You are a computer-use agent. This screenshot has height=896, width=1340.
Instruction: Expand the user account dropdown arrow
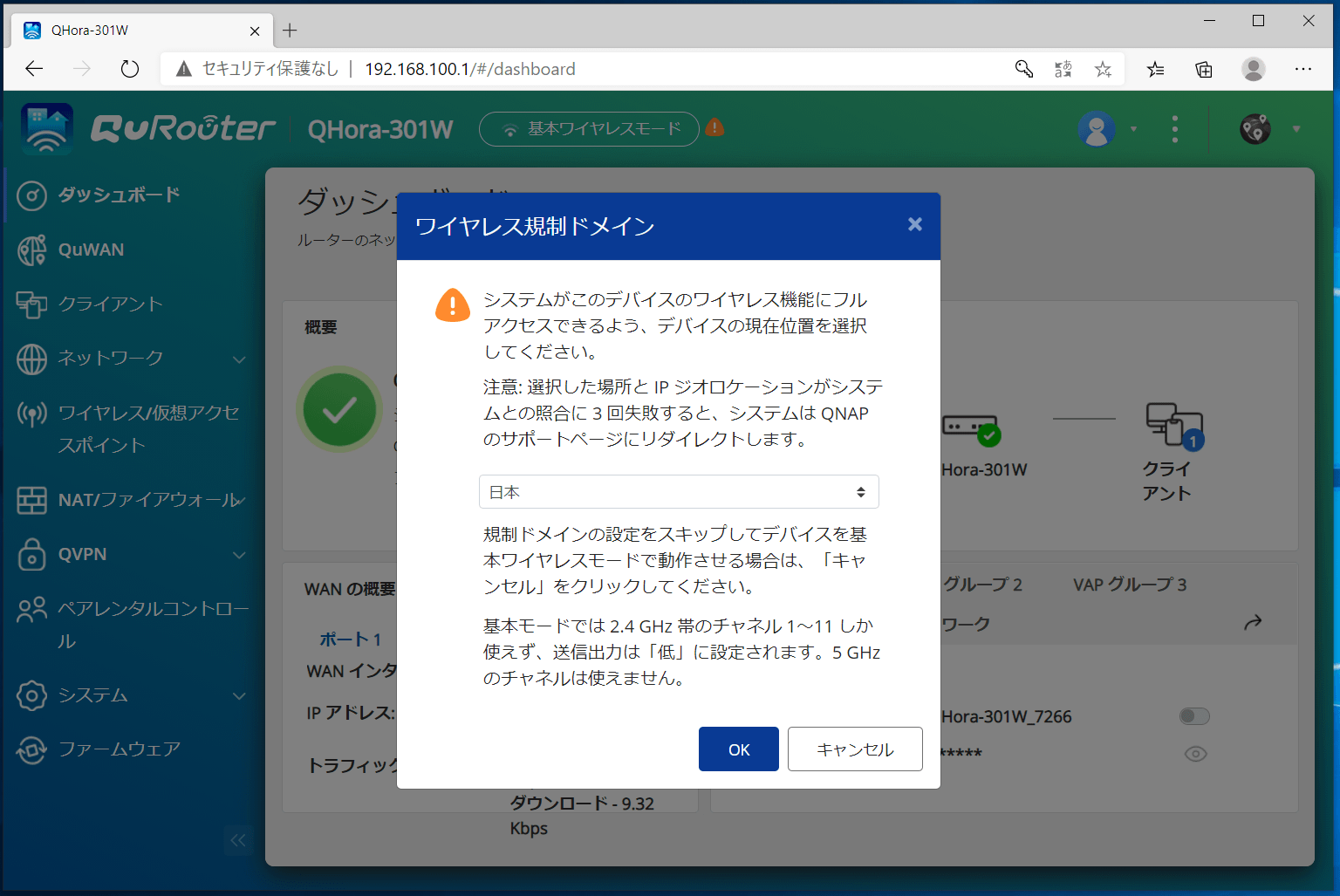[x=1134, y=129]
